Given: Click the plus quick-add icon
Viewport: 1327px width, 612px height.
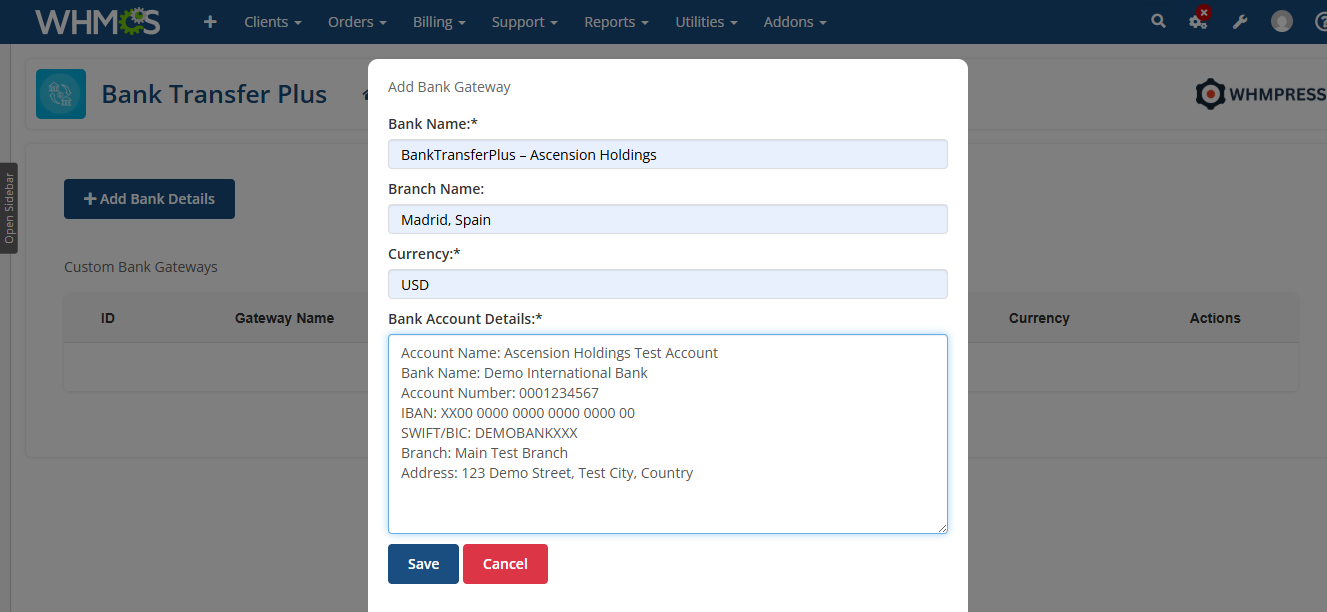Looking at the screenshot, I should [210, 22].
